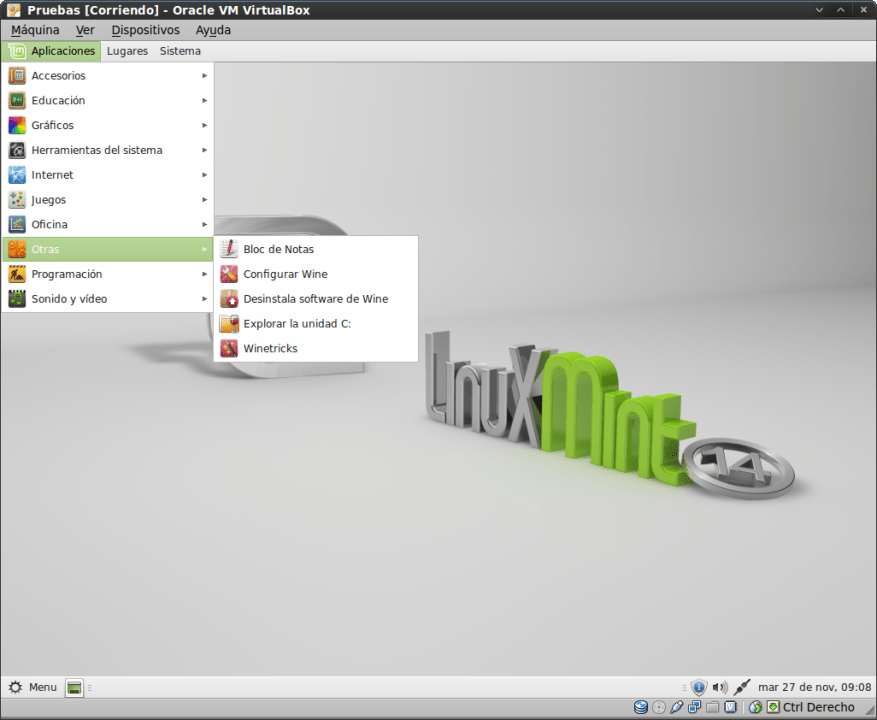
Task: Click the volume speaker icon in panel
Action: (719, 687)
